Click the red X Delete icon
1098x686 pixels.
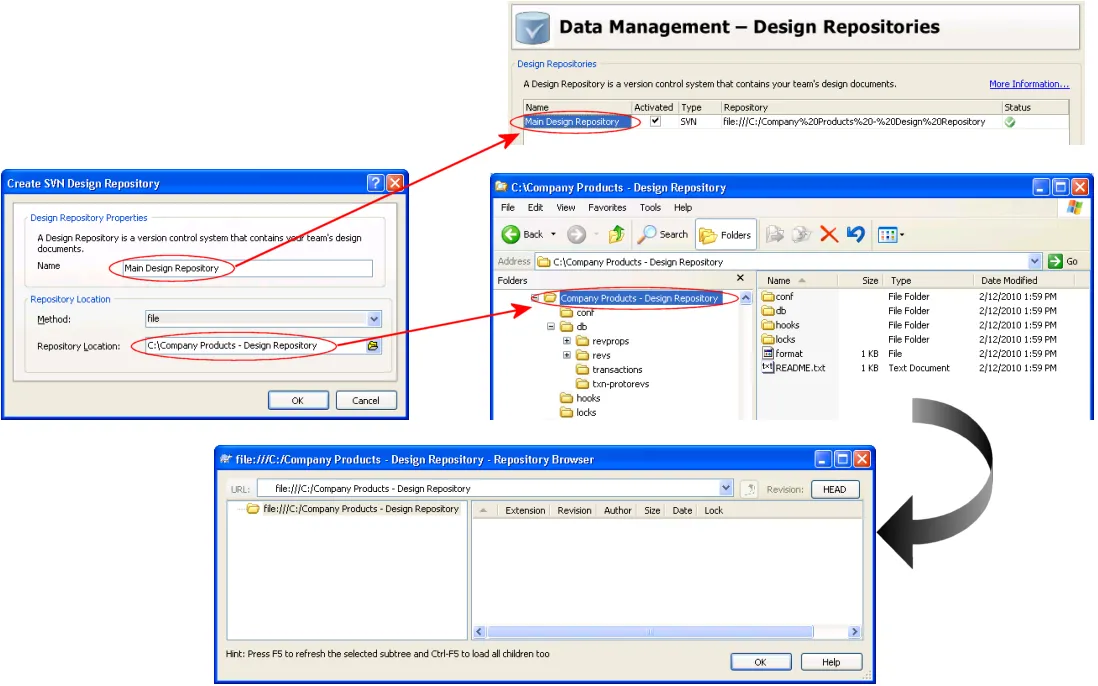click(828, 234)
